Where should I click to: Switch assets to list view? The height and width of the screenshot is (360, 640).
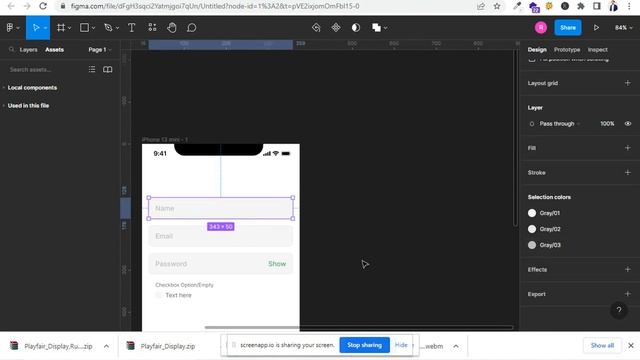92,69
